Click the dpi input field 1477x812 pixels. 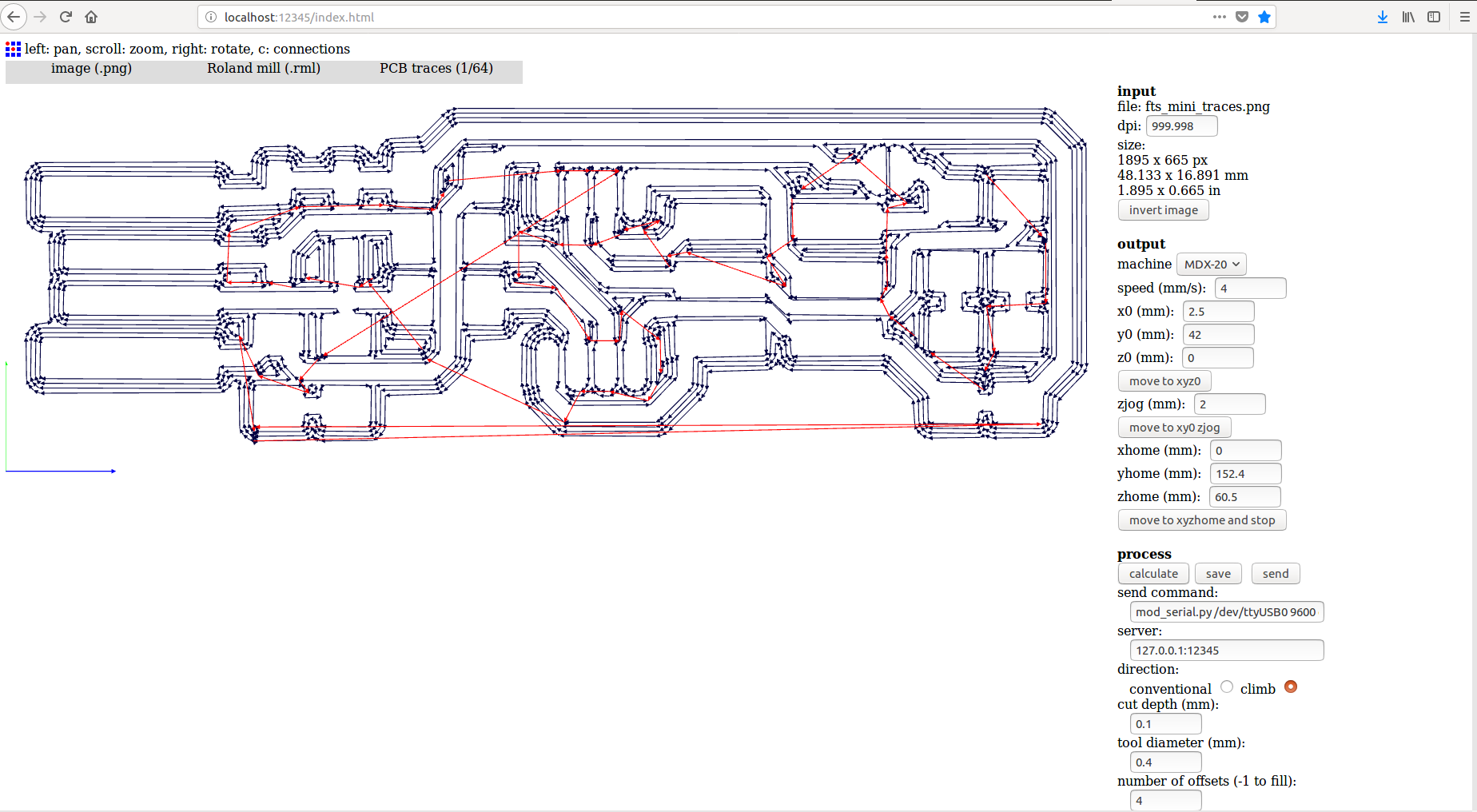click(x=1182, y=126)
